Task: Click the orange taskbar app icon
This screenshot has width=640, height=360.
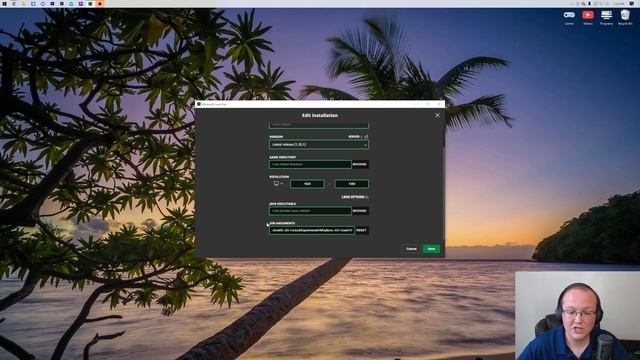Action: click(x=100, y=4)
